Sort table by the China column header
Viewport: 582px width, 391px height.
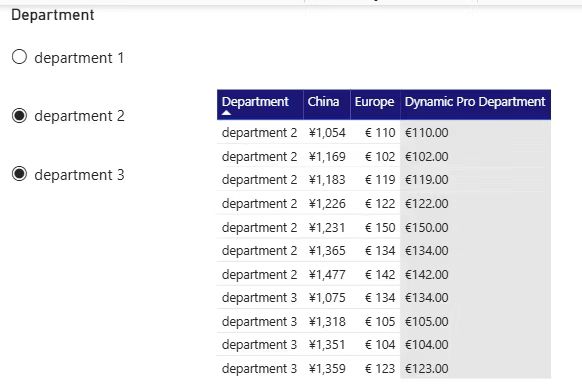tap(323, 101)
